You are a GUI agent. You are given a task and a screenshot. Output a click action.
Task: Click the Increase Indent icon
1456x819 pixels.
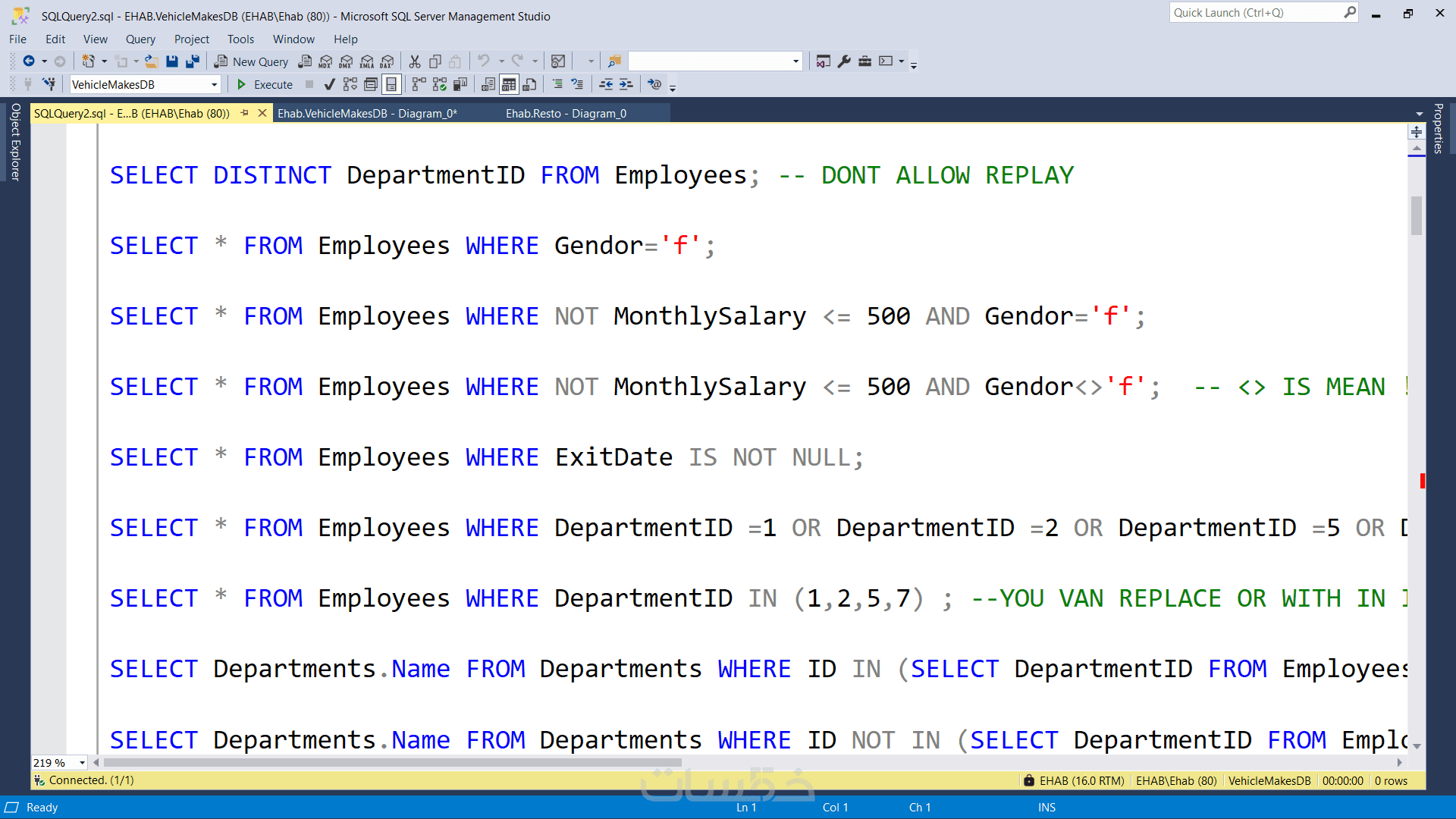[x=626, y=84]
